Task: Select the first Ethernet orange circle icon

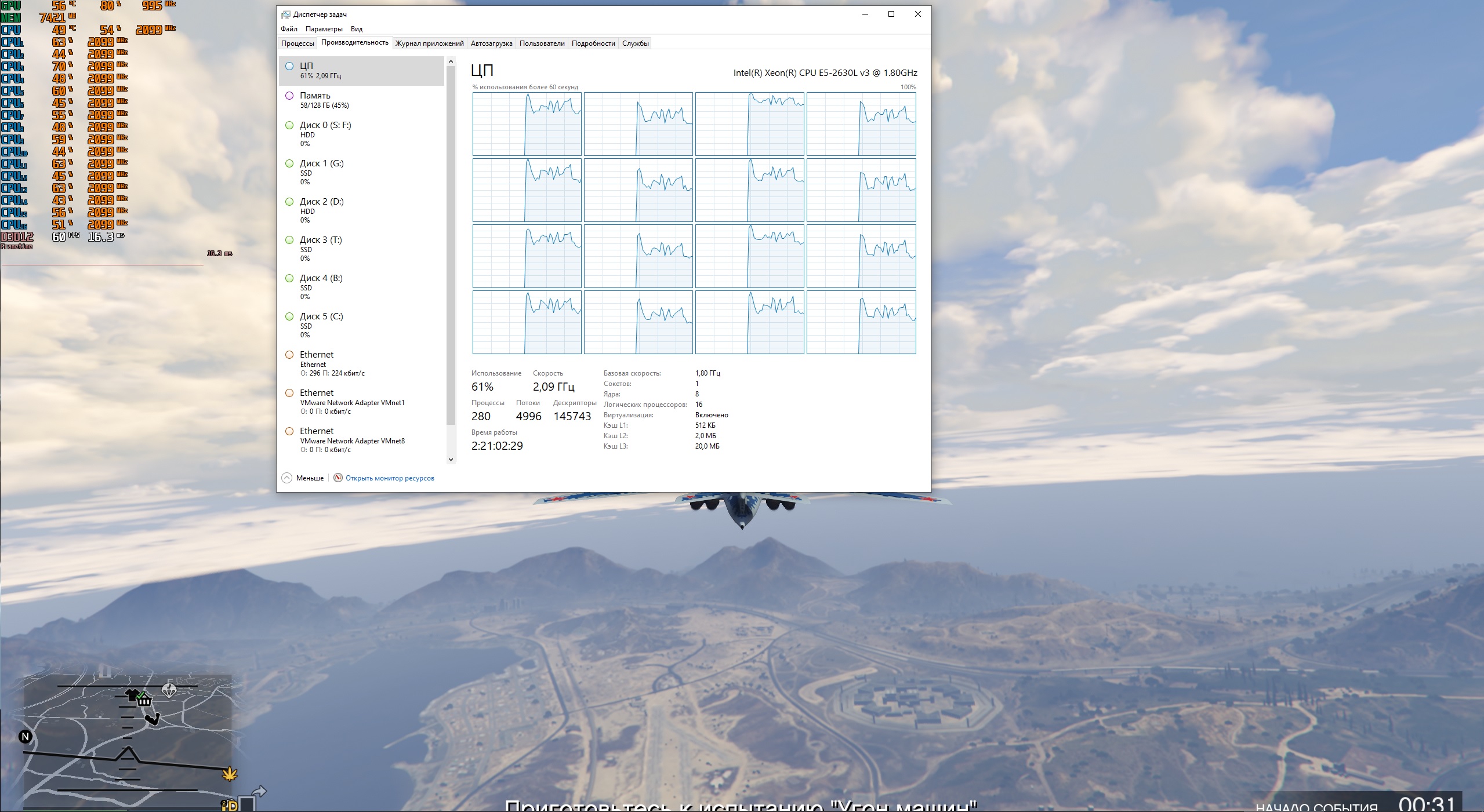Action: (289, 355)
